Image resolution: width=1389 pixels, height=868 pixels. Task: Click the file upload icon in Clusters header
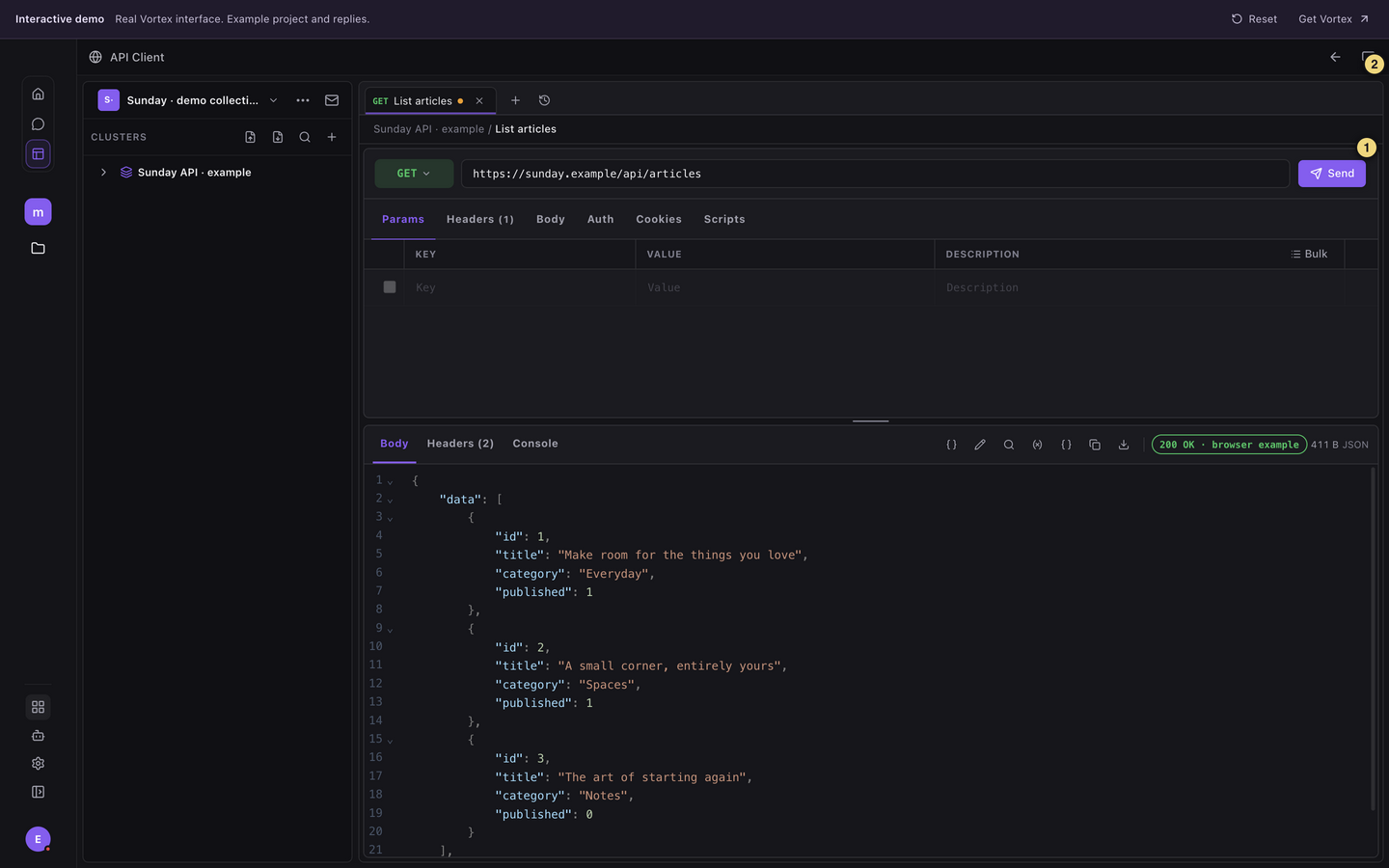pos(250,137)
